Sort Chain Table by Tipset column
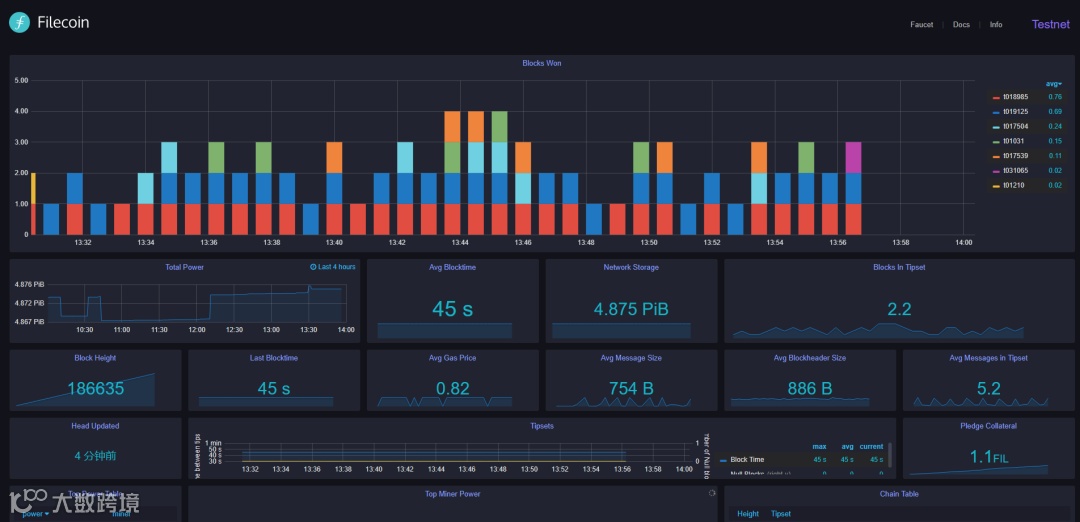 pyautogui.click(x=781, y=514)
